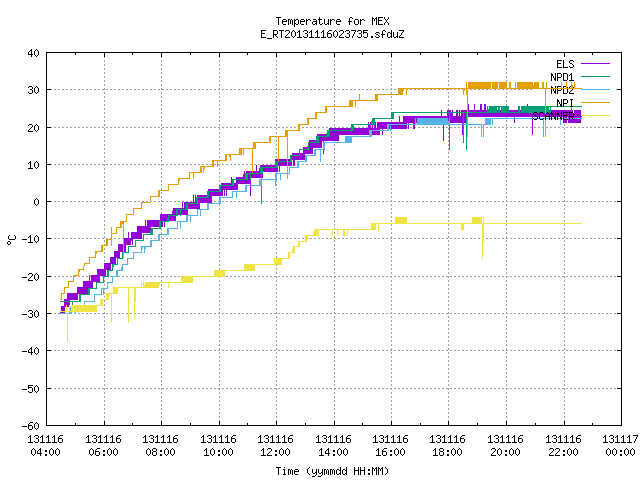Click the chart title 'Temperature for MEX'
Viewport: 640px width, 480px height.
point(332,21)
